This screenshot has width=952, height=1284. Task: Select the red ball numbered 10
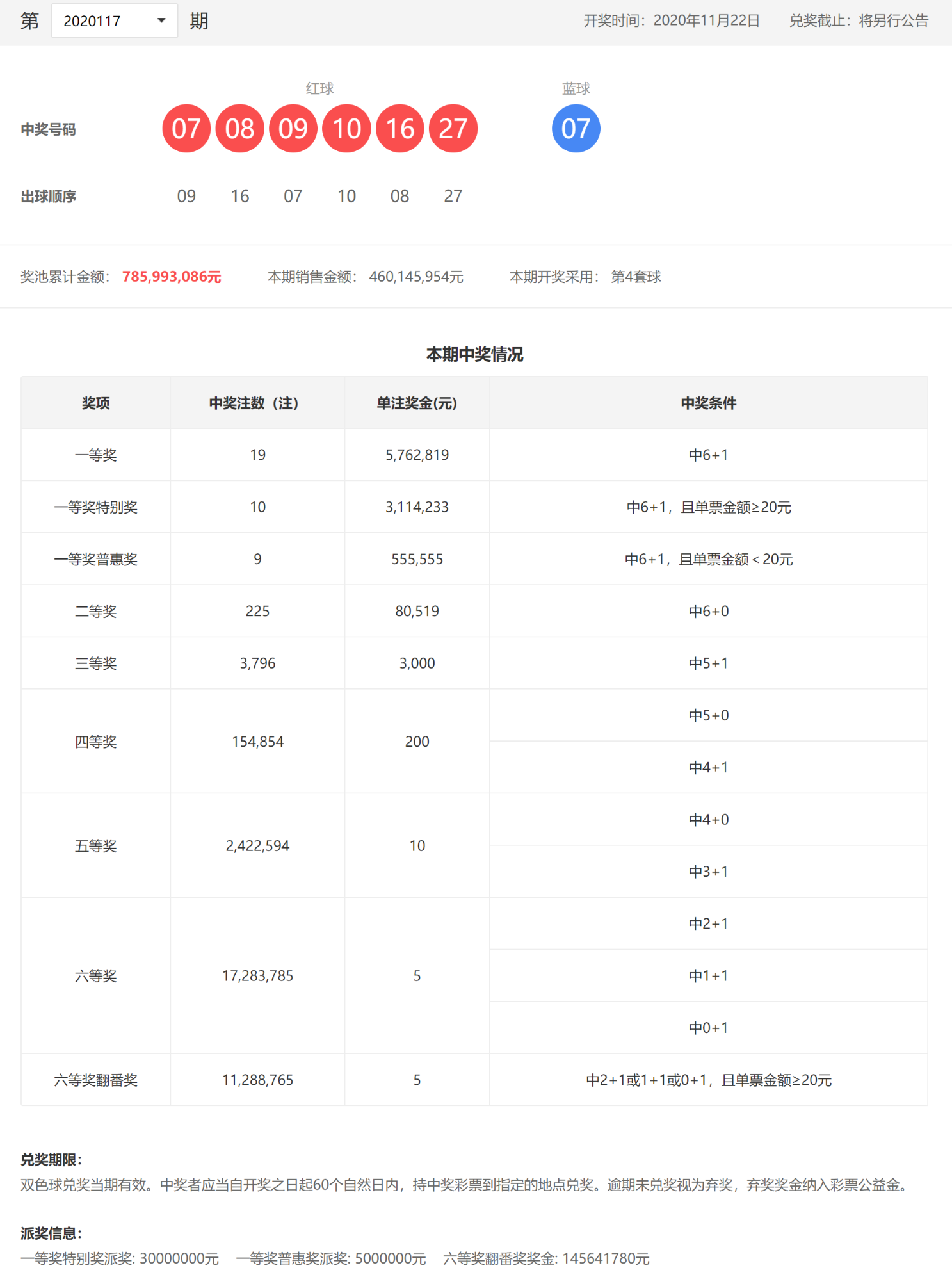click(346, 129)
